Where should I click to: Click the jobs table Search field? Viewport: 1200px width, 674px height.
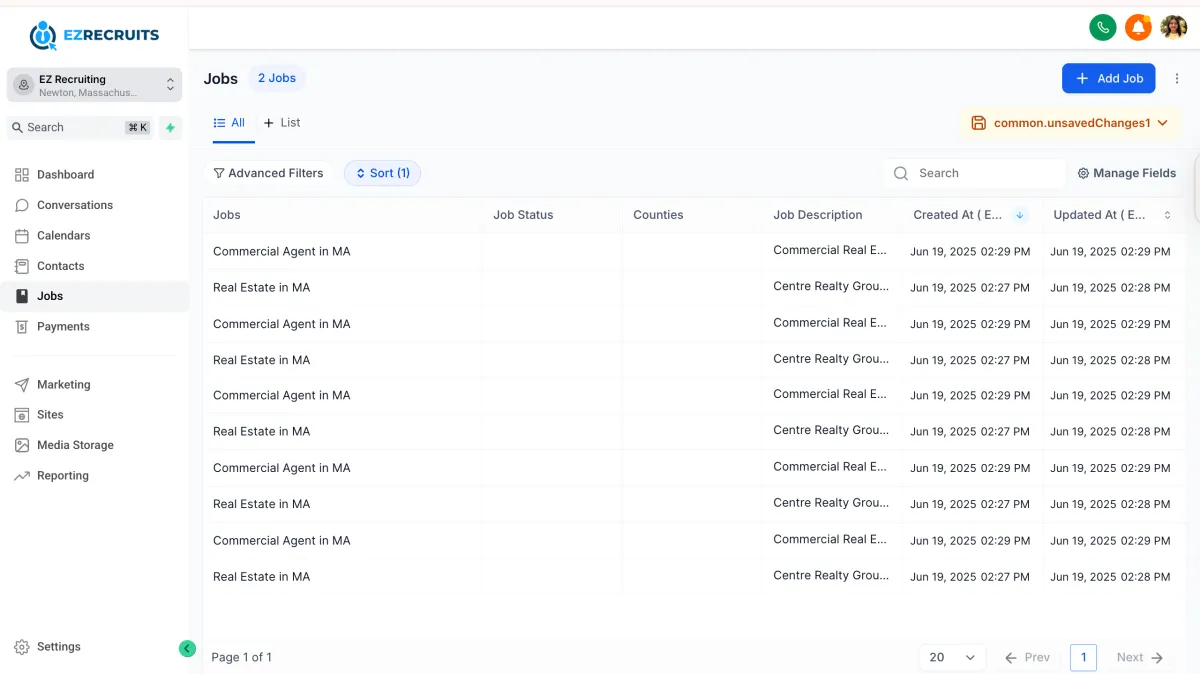pos(974,173)
